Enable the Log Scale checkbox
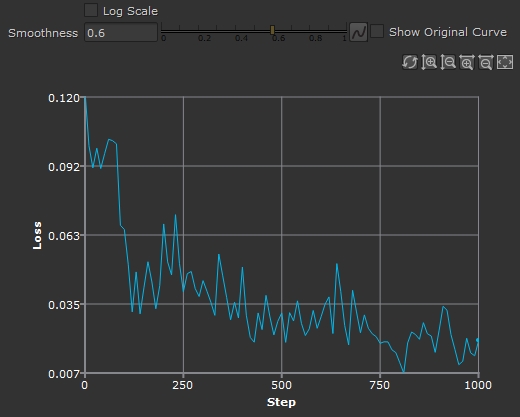The width and height of the screenshot is (520, 417). click(x=91, y=10)
